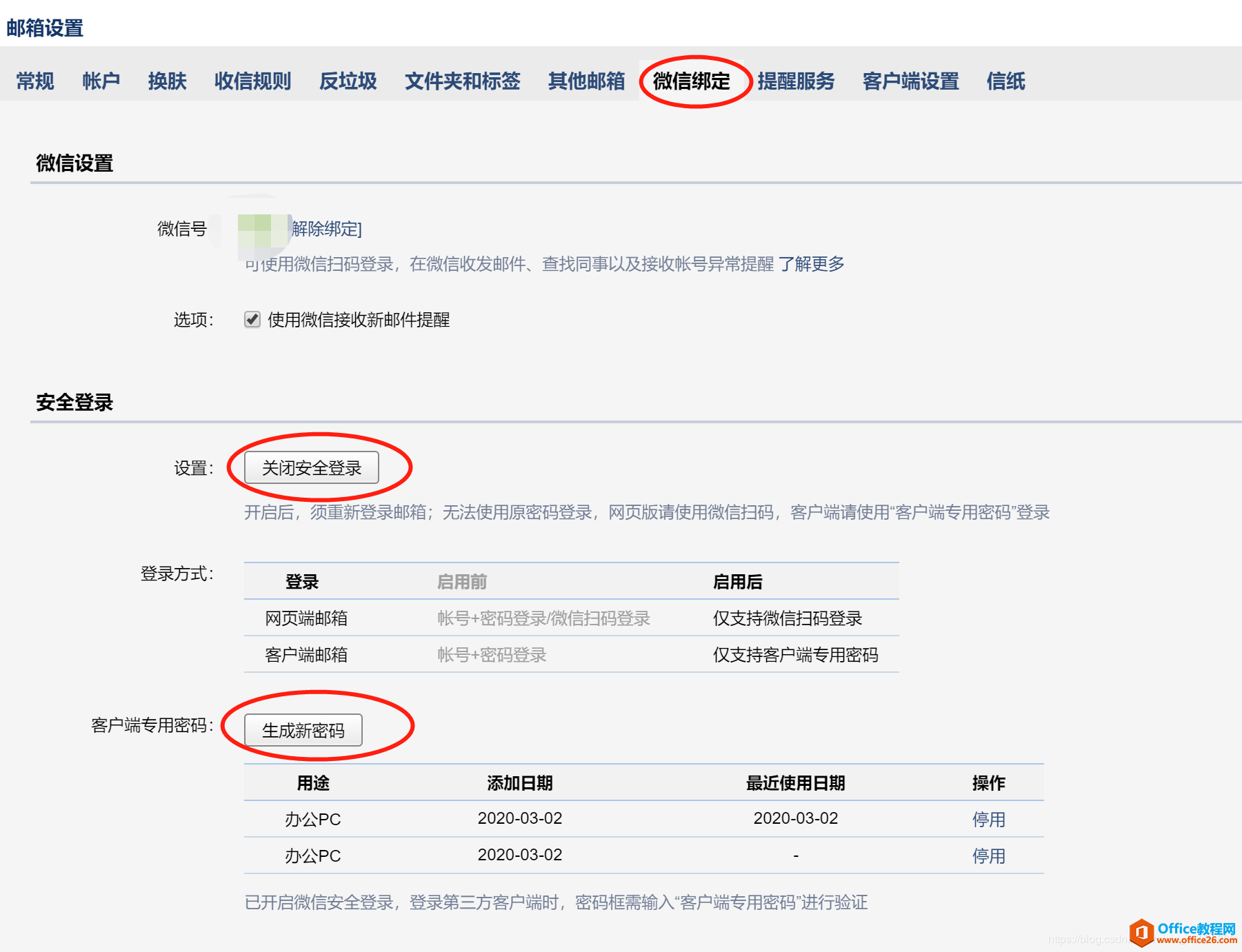Click the 网页端邮箱 table row label
This screenshot has height=952, width=1242.
pos(306,618)
